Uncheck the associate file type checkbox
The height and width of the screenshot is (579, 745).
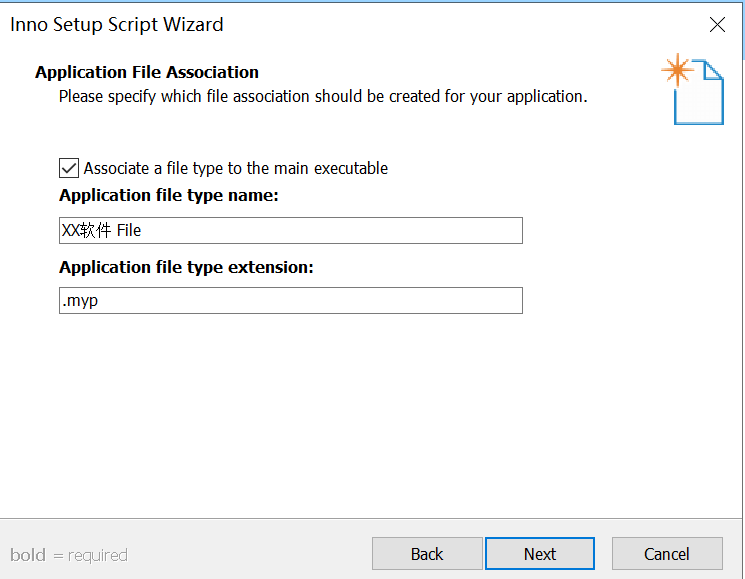(x=69, y=168)
